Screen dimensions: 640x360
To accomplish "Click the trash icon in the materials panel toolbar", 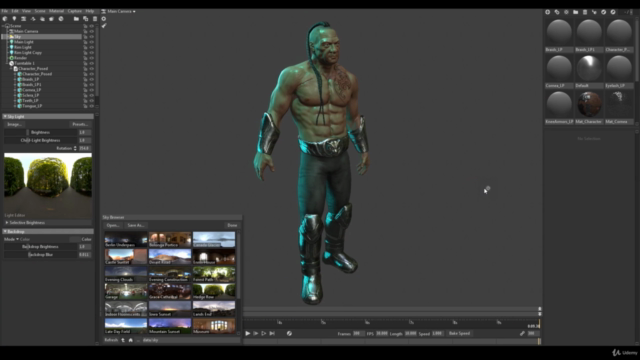I will (x=585, y=12).
